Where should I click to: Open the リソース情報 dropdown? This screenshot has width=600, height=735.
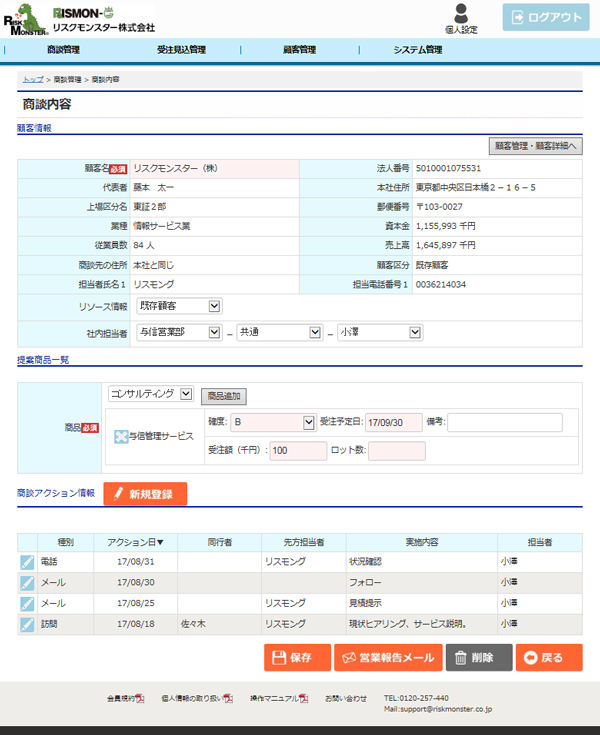pos(179,306)
